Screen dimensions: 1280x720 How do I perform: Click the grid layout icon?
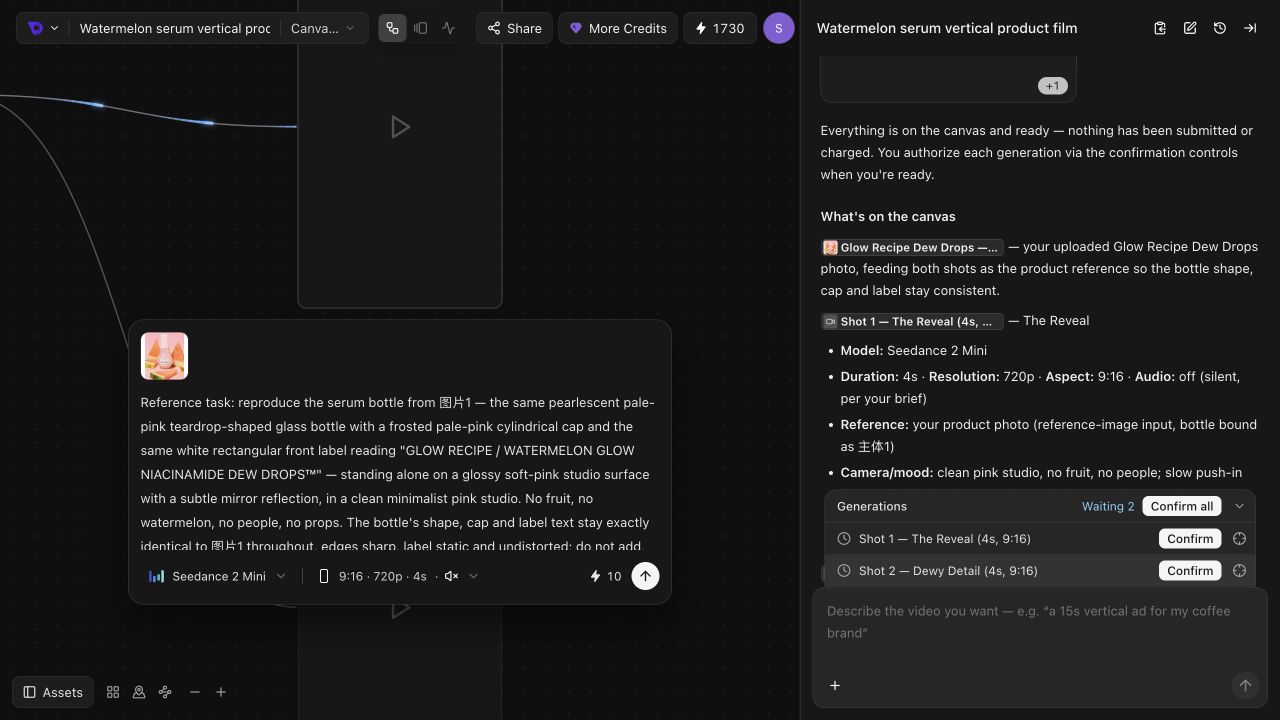coord(113,692)
